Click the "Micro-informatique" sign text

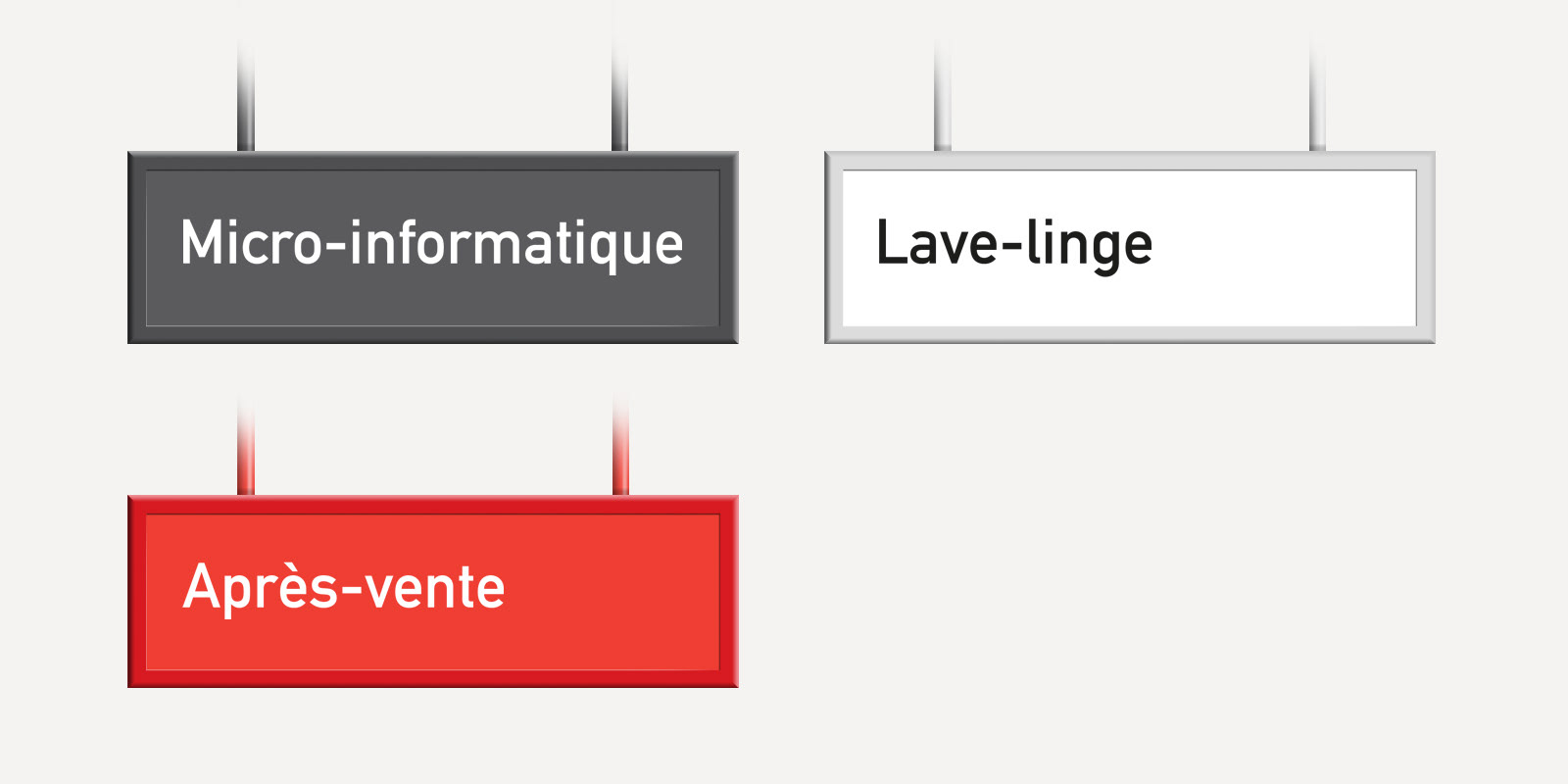click(432, 245)
